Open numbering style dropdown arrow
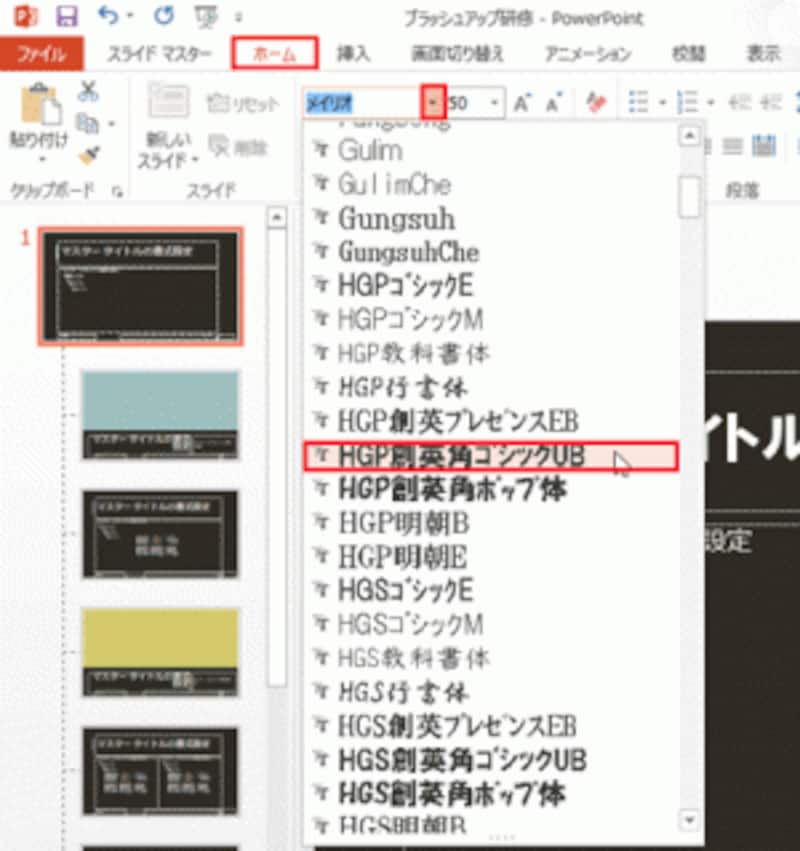This screenshot has height=851, width=800. pyautogui.click(x=710, y=102)
